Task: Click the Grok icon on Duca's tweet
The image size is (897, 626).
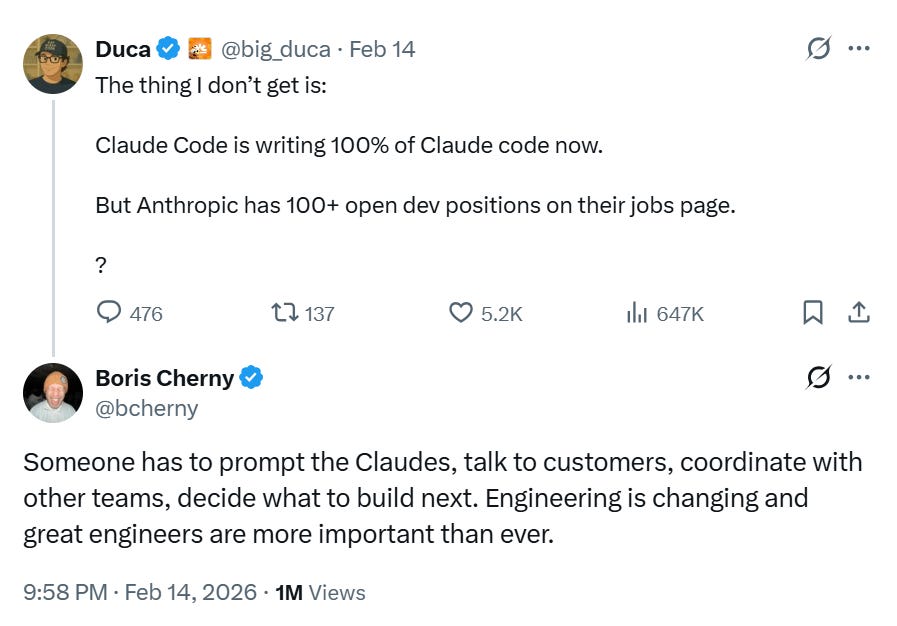Action: (x=819, y=47)
